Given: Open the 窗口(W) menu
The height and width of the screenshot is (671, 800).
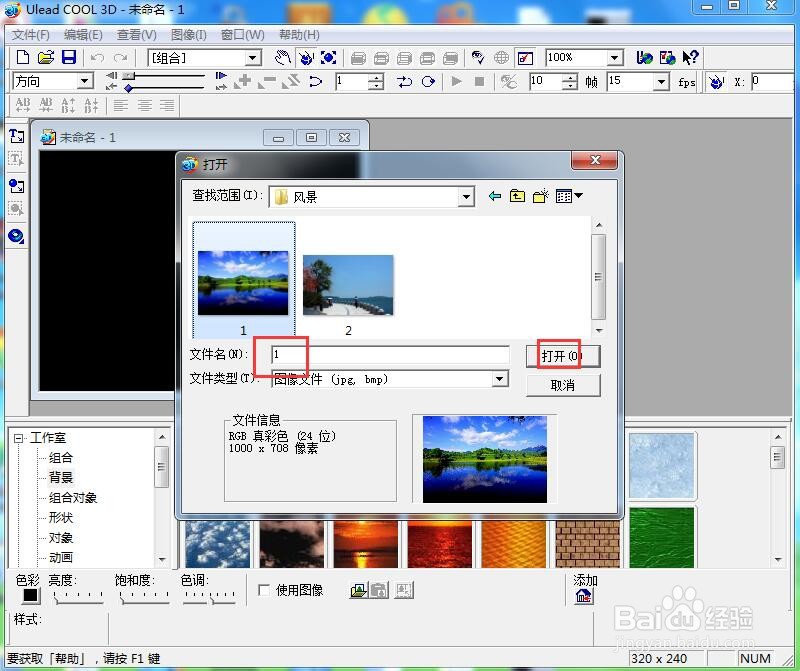Looking at the screenshot, I should 243,35.
